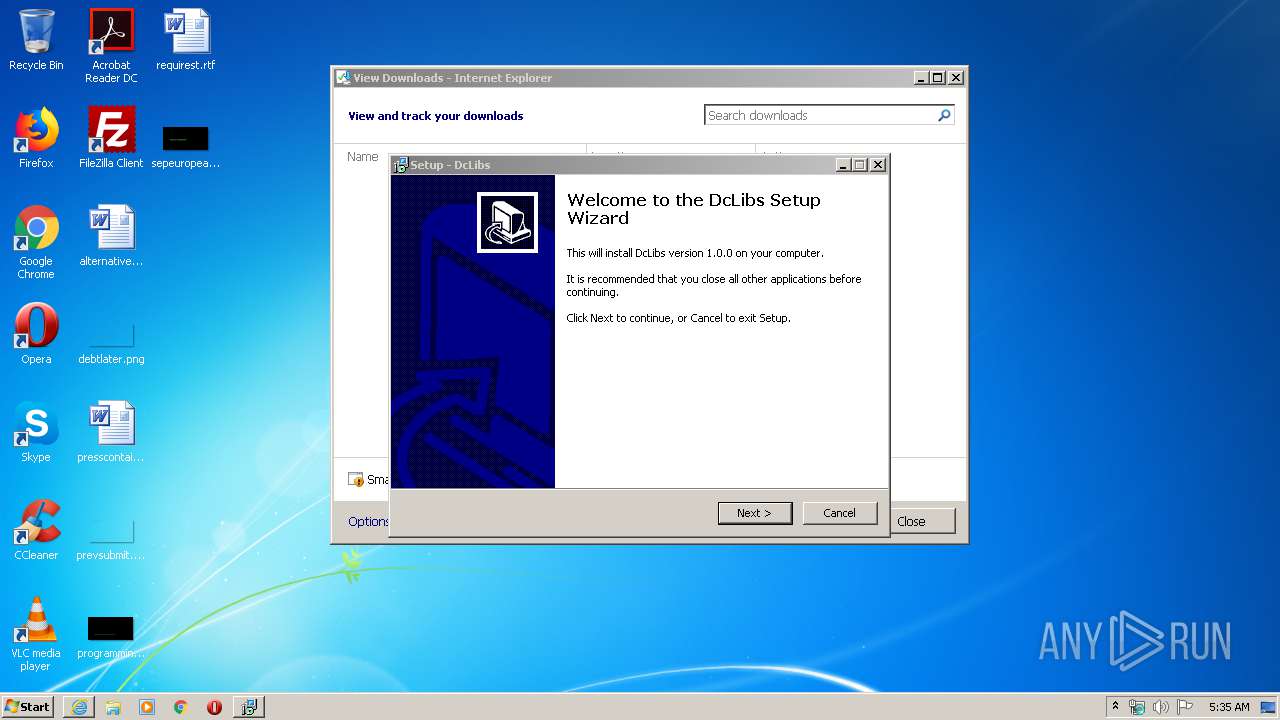The width and height of the screenshot is (1280, 720).
Task: Select the VLC media player shortcut
Action: [36, 634]
